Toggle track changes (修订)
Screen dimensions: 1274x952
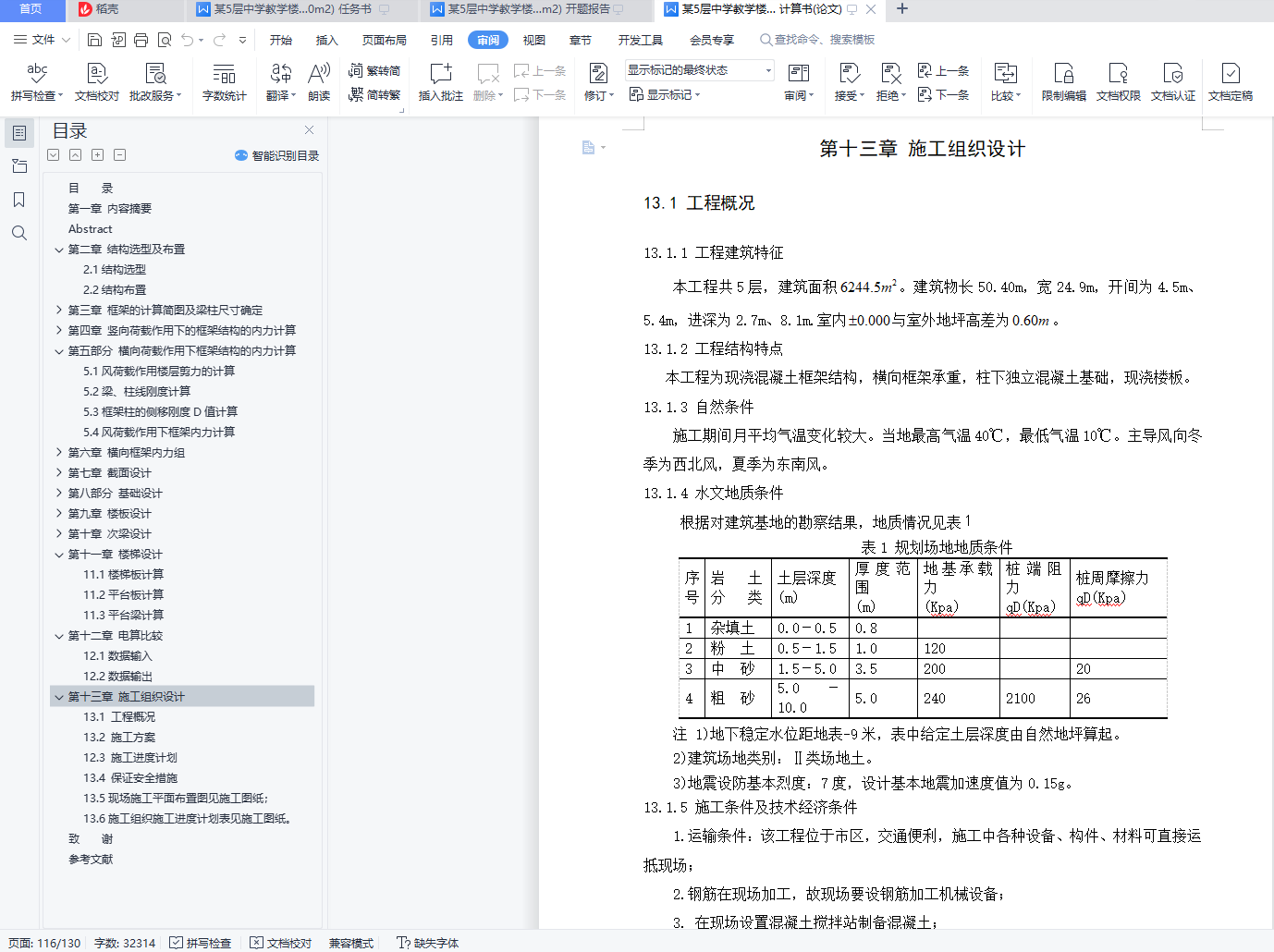599,81
